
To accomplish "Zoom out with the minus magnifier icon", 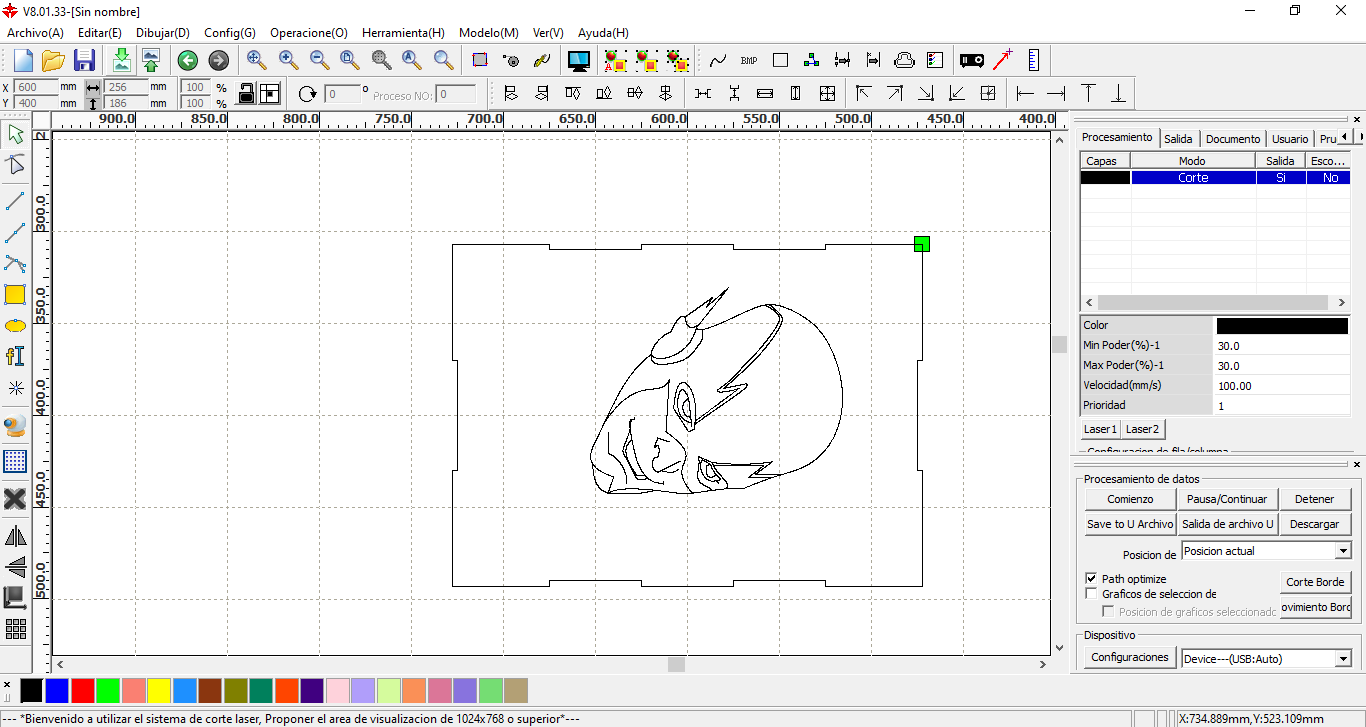I will [319, 60].
